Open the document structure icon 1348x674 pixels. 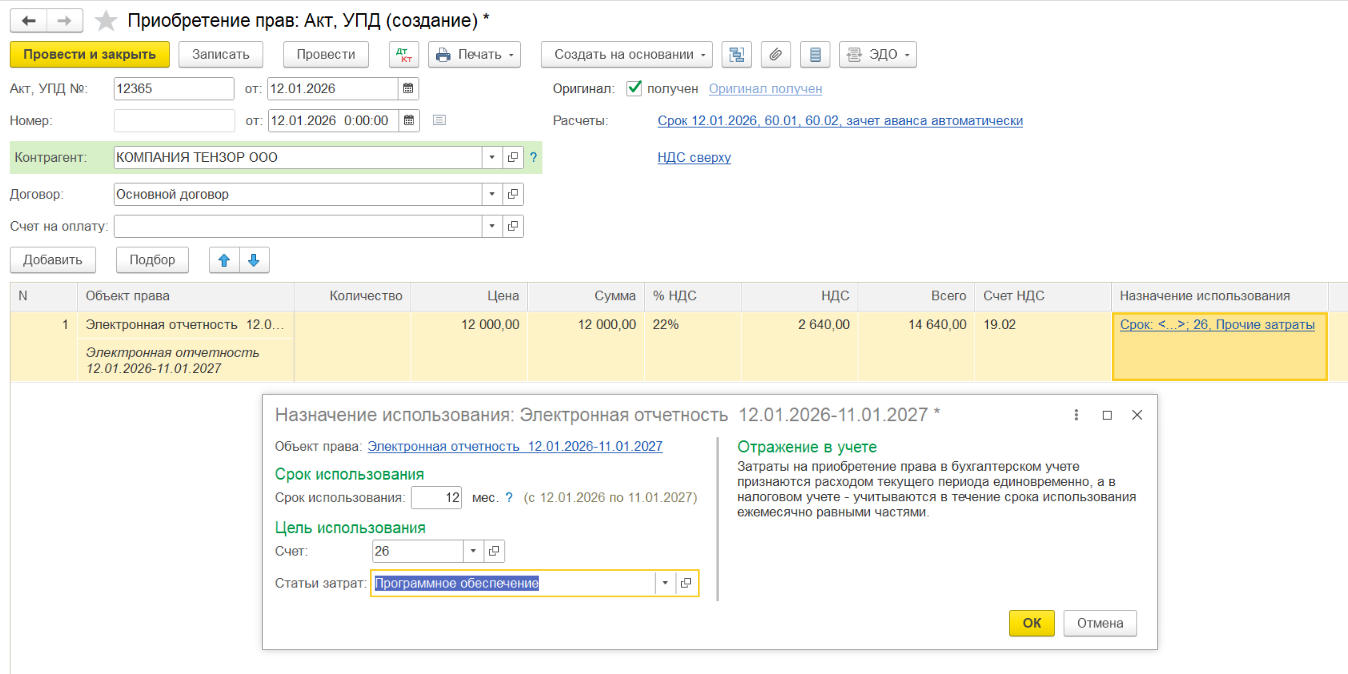736,54
